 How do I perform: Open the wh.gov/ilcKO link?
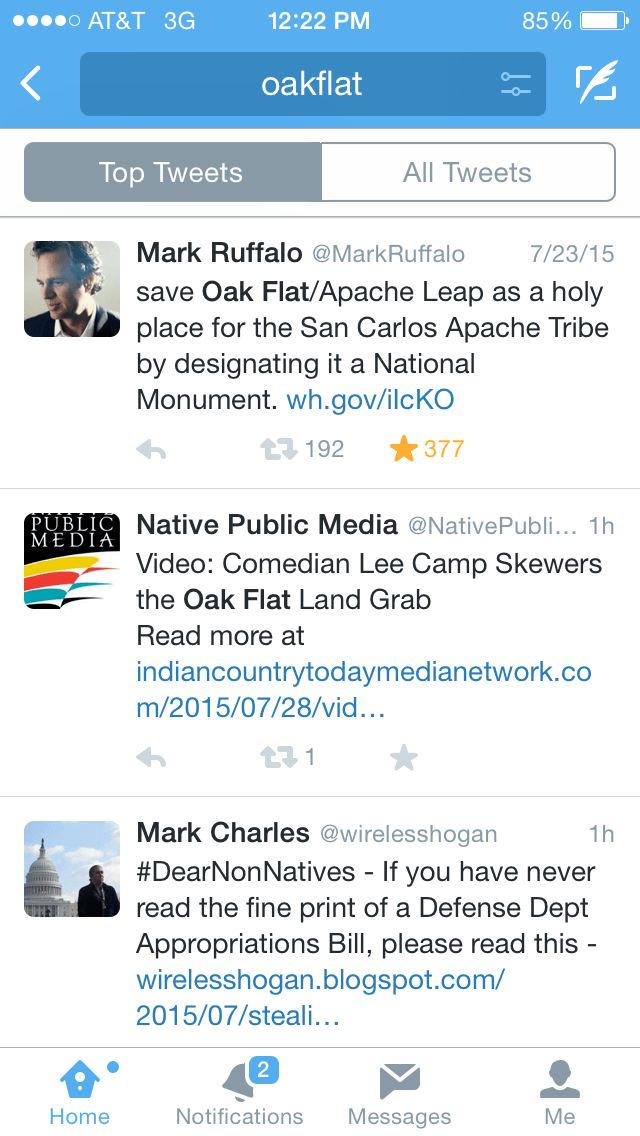370,401
